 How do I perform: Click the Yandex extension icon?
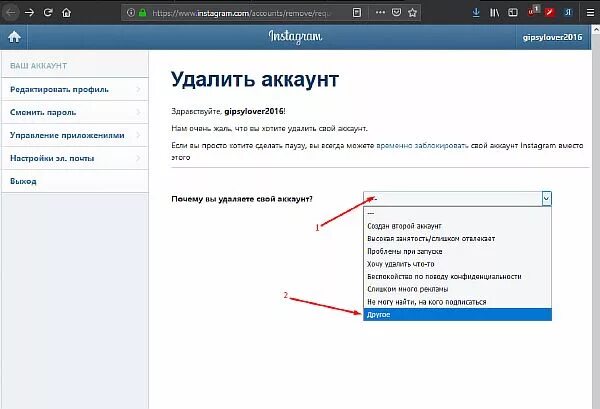point(568,13)
